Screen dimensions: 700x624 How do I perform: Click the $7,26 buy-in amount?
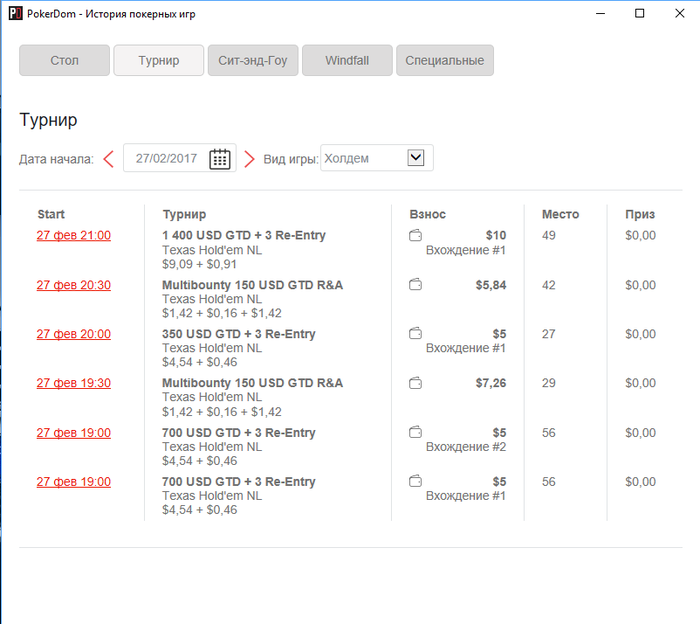[x=491, y=383]
